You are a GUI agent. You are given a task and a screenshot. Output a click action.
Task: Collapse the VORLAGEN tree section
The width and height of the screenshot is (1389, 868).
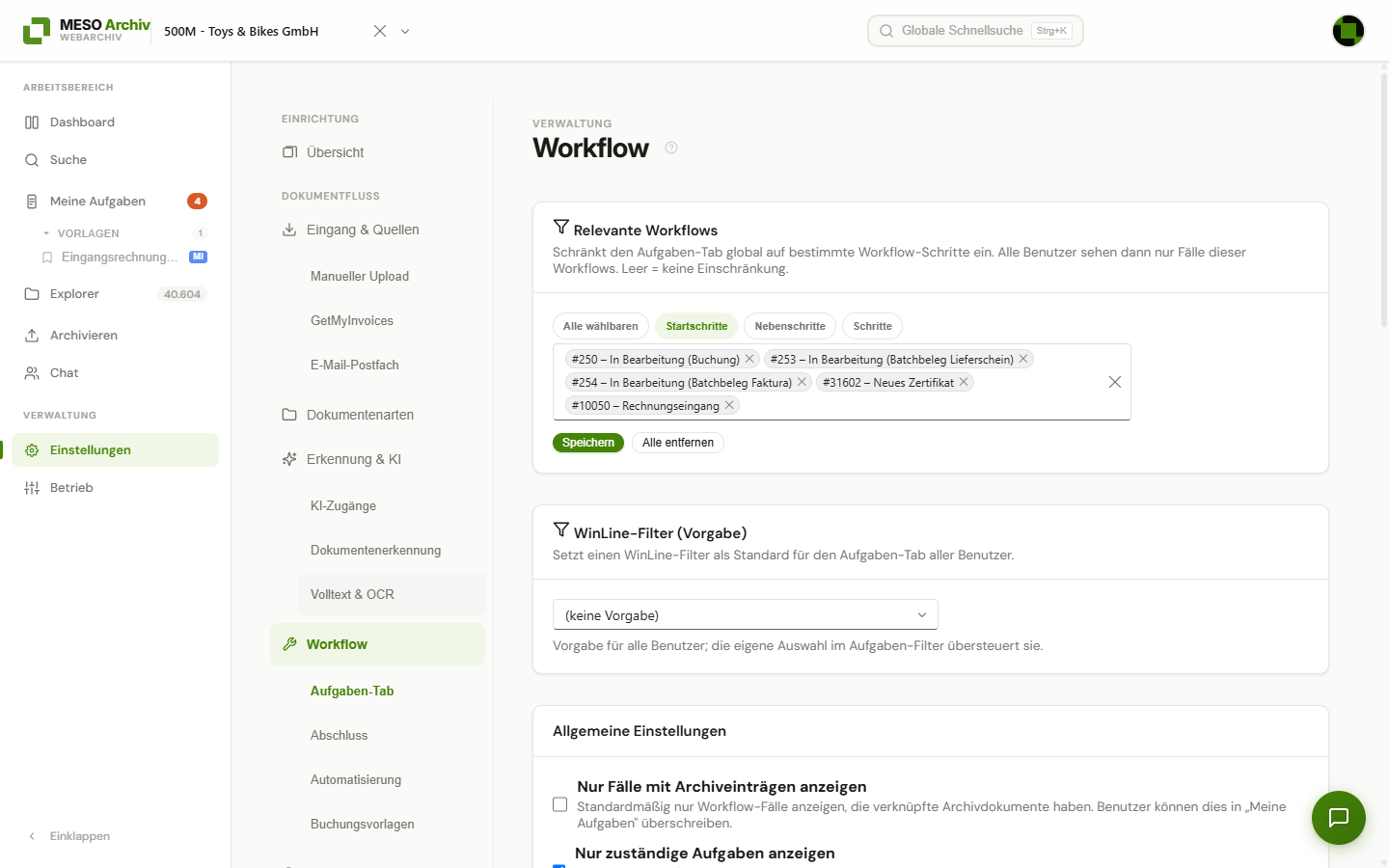pyautogui.click(x=46, y=233)
